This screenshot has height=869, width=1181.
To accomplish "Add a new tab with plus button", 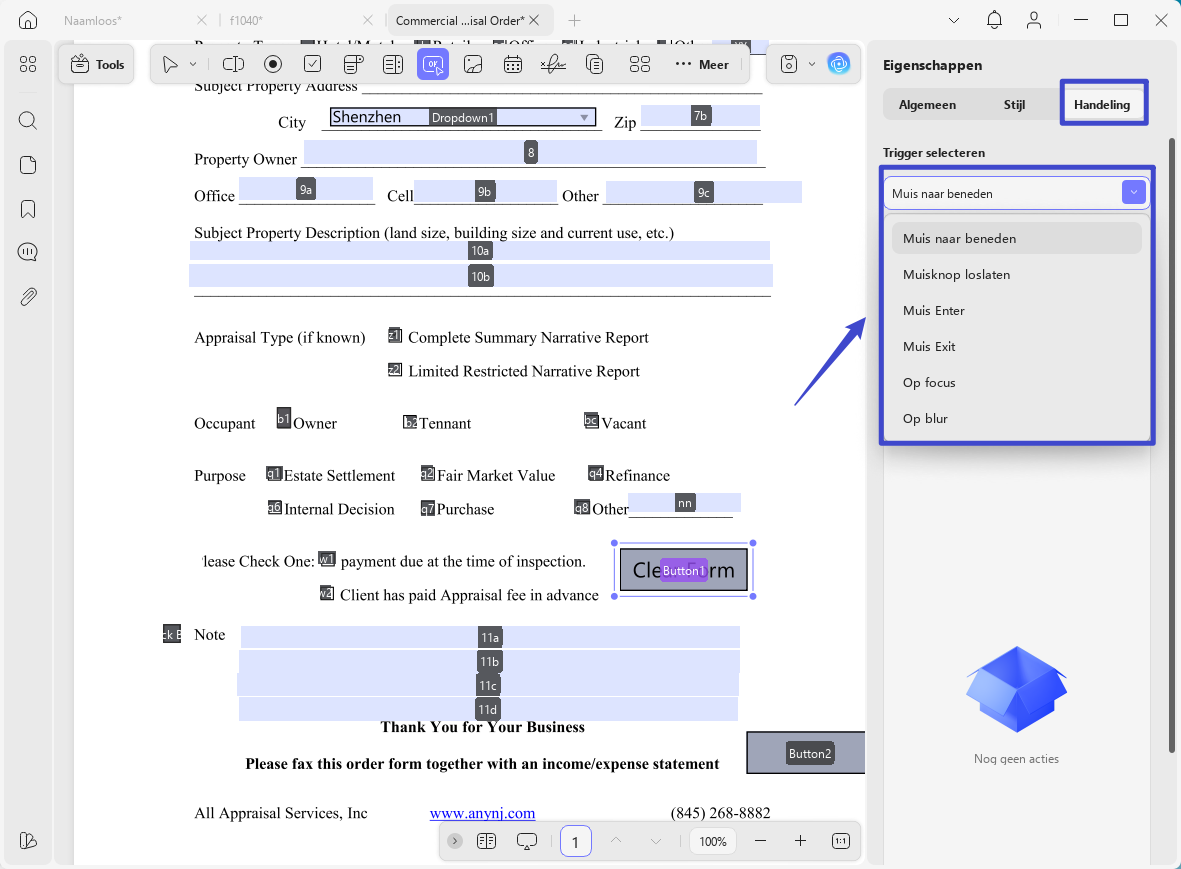I will [x=574, y=20].
